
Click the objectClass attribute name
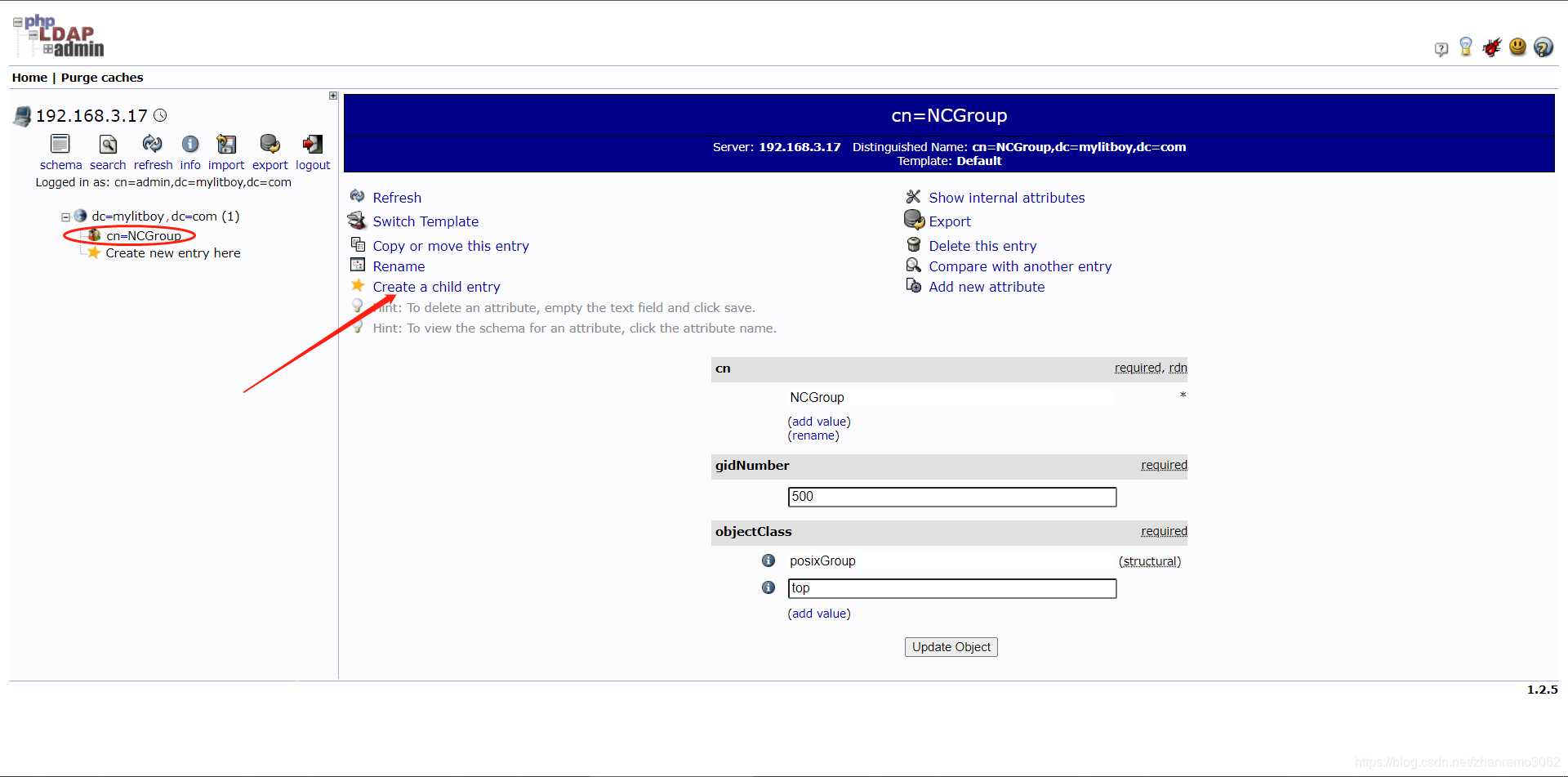(754, 532)
